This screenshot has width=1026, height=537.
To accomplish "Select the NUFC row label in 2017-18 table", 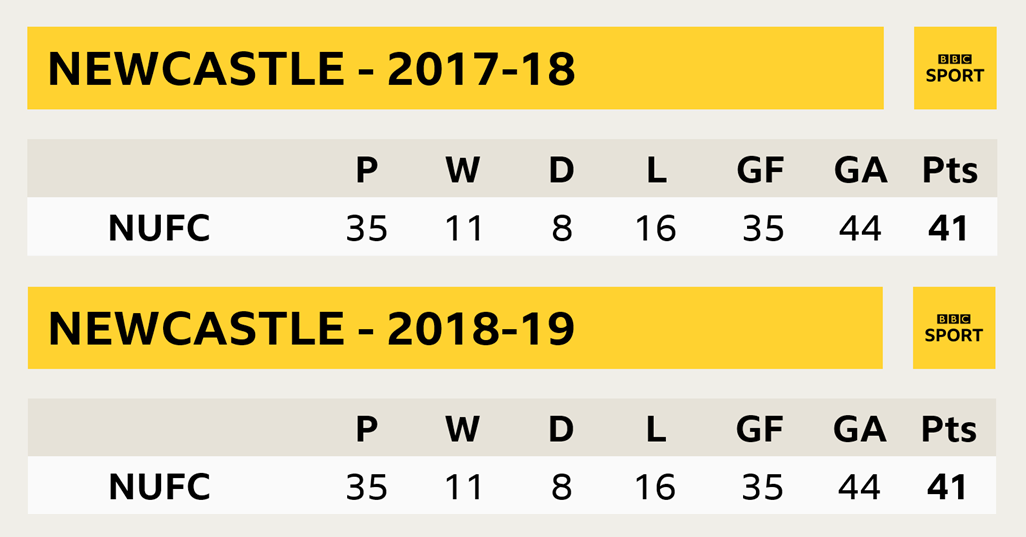I will [x=159, y=228].
